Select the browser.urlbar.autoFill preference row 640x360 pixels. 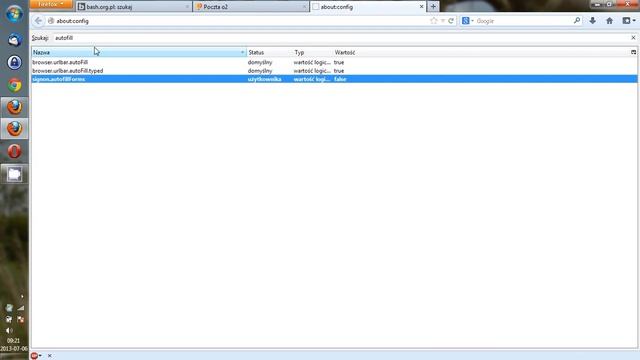334,62
